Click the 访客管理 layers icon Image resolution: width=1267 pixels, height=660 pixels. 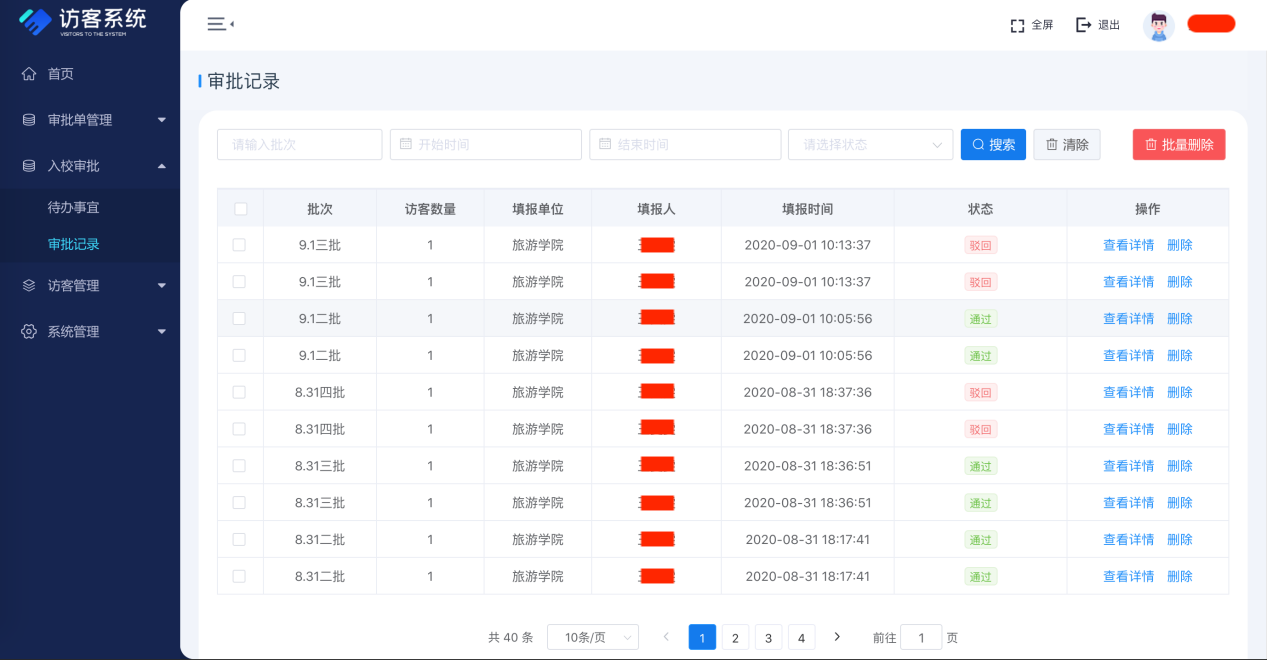(29, 285)
